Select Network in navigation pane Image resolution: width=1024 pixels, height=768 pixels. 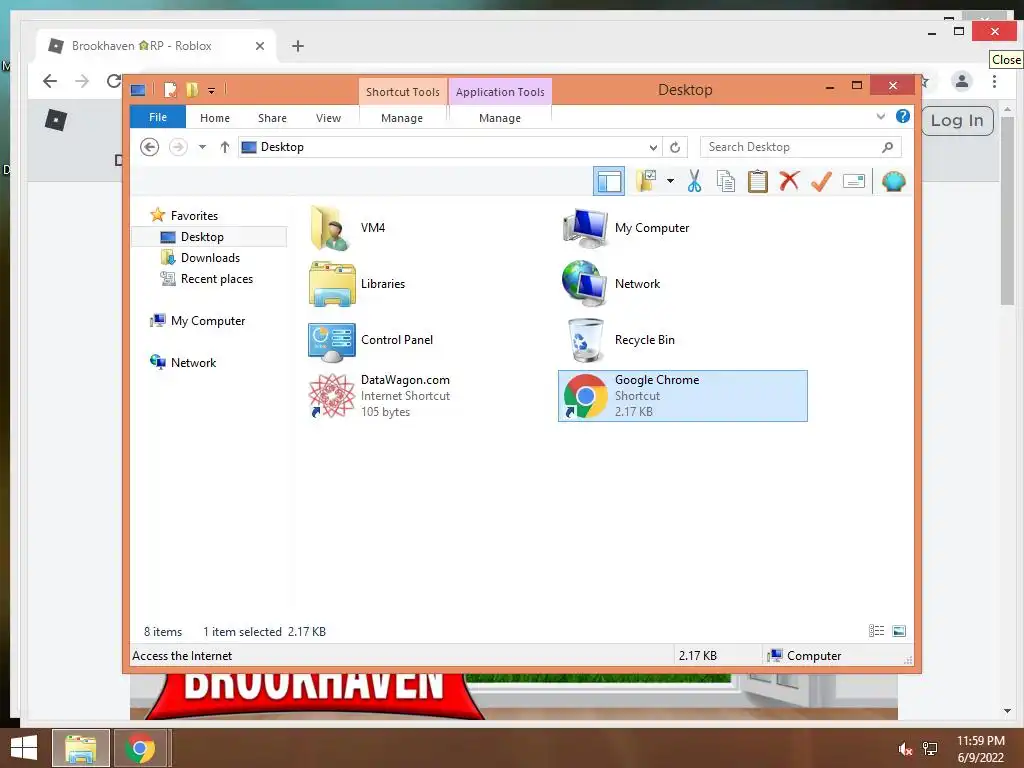pos(193,362)
